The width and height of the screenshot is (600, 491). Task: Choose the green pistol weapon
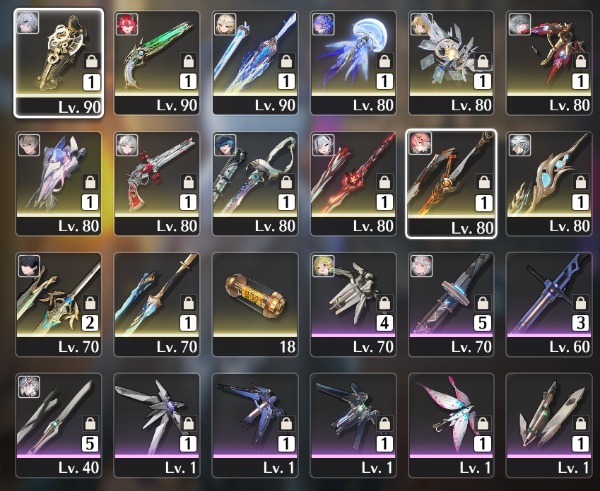[x=157, y=63]
